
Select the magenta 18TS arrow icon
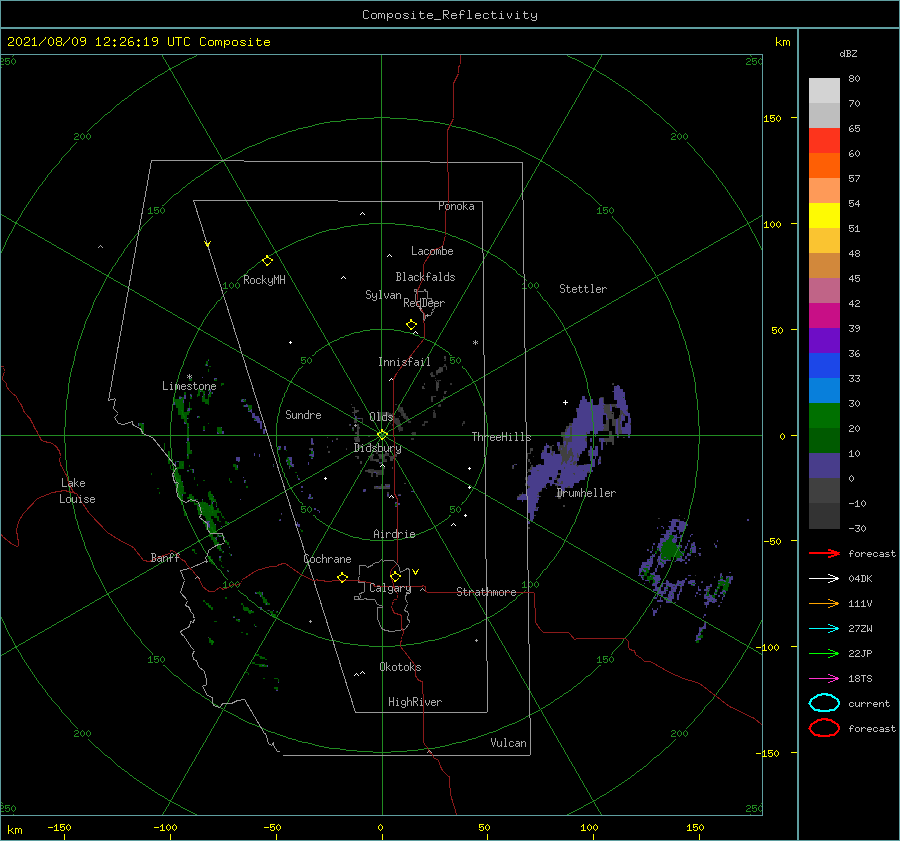pyautogui.click(x=824, y=679)
